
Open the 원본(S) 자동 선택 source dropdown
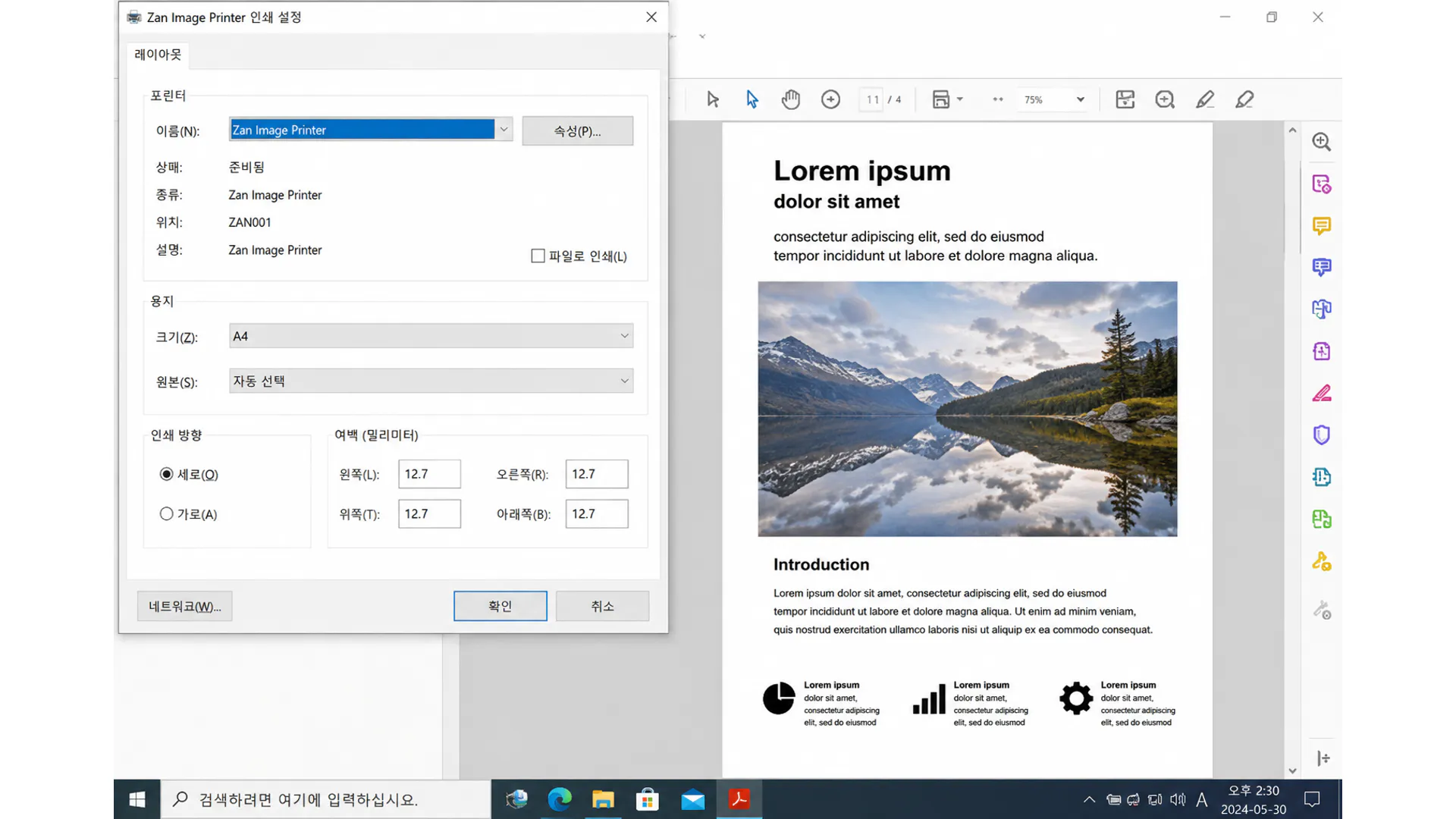(431, 381)
